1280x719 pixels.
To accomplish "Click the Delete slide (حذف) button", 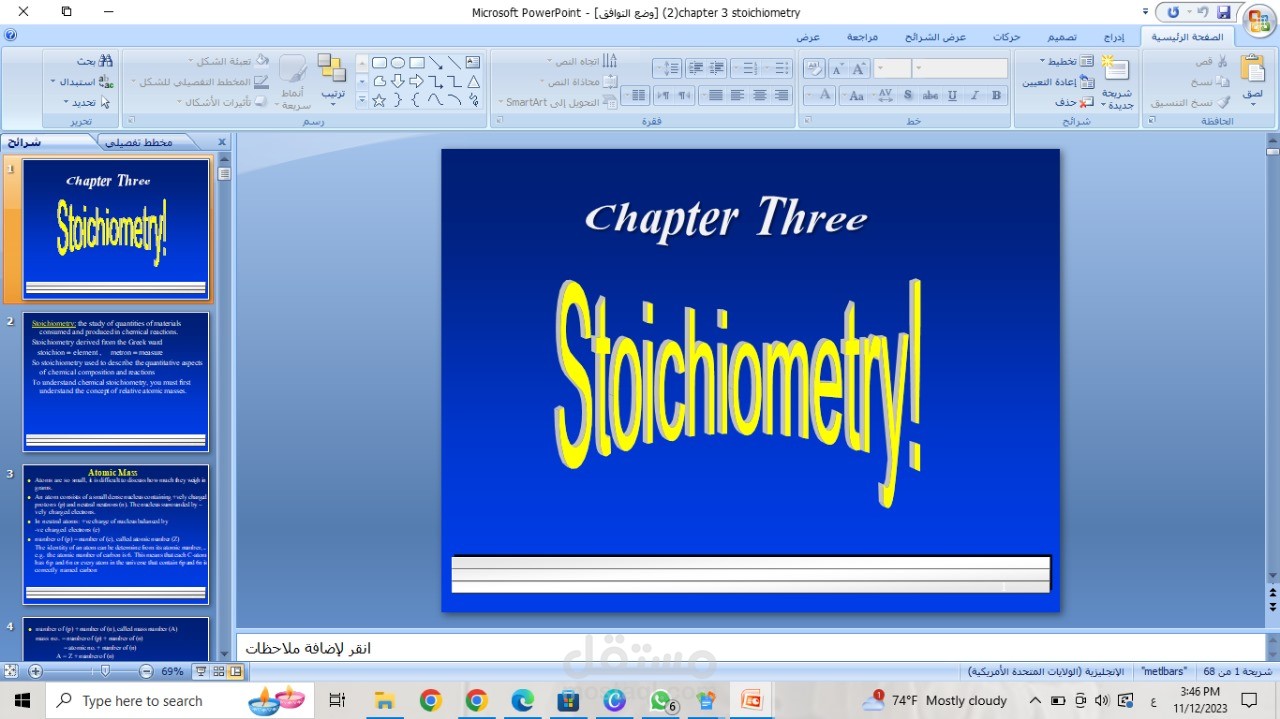I will 1075,102.
